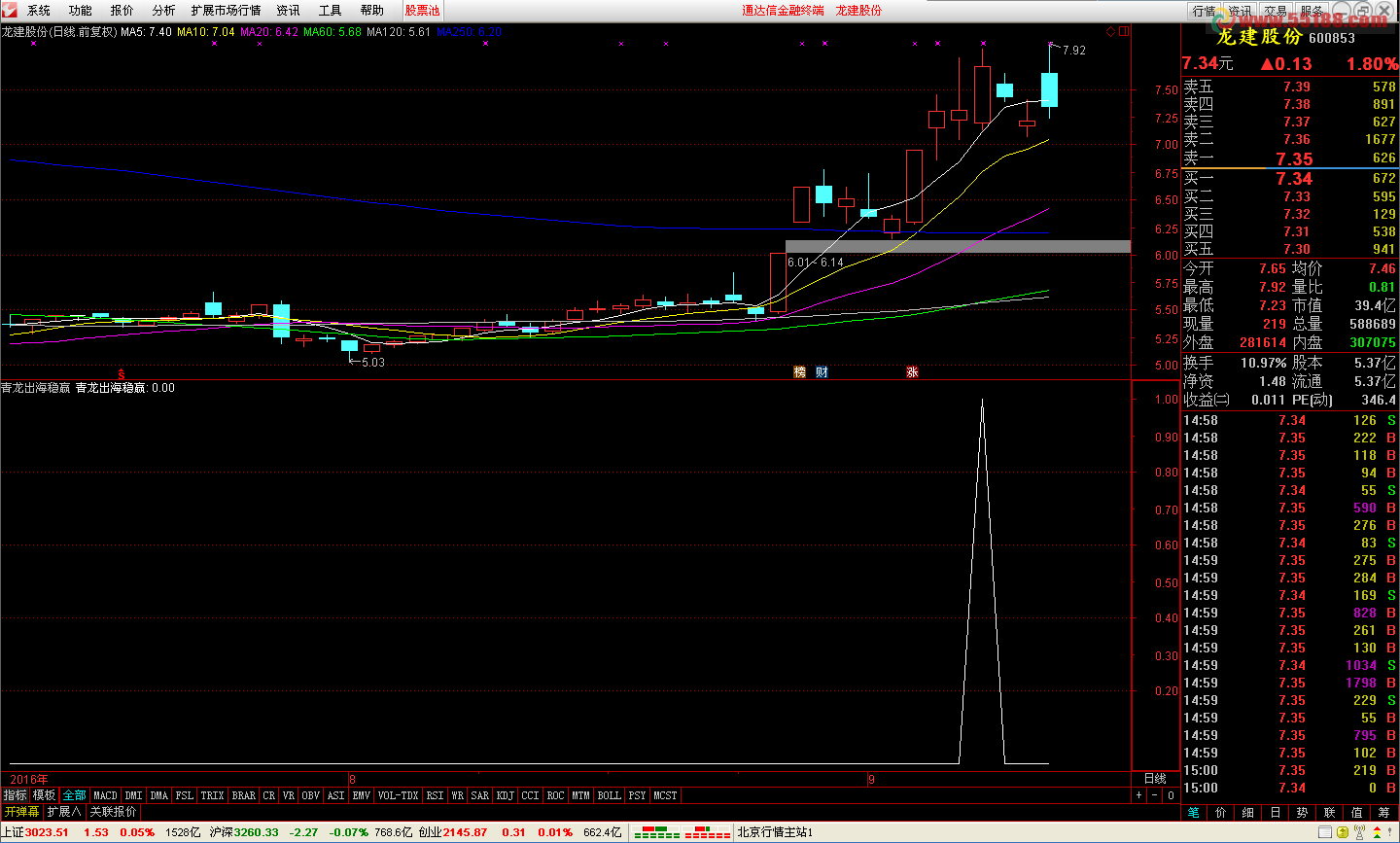Click the yellow circle status bar icon
This screenshot has width=1400, height=843.
point(1343,832)
